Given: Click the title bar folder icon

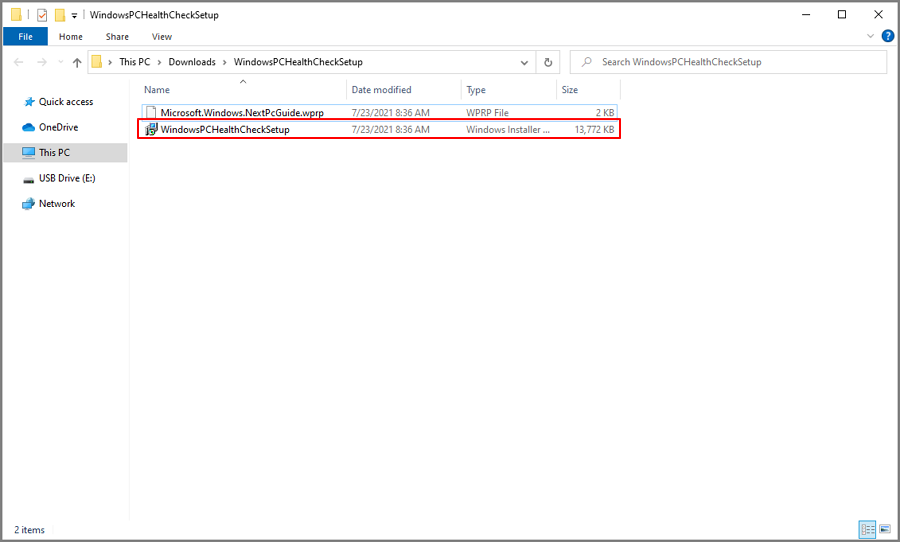Looking at the screenshot, I should point(16,14).
